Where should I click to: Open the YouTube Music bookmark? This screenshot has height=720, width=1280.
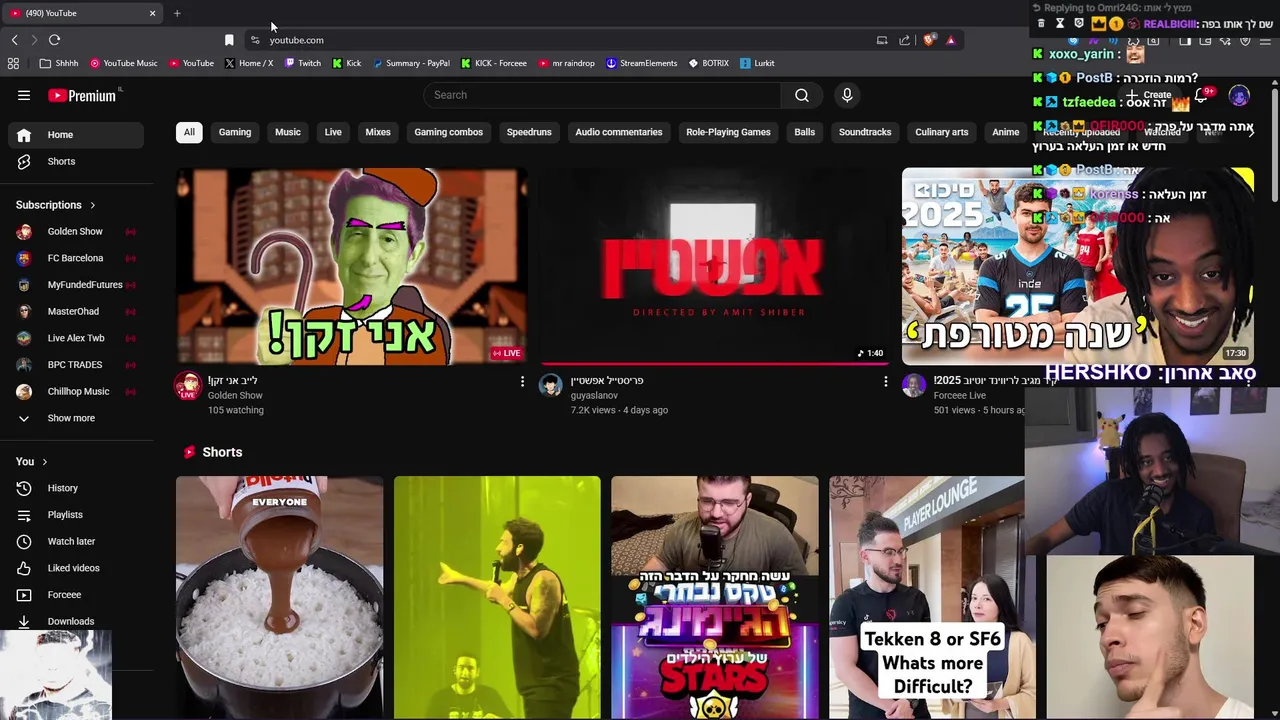click(124, 63)
